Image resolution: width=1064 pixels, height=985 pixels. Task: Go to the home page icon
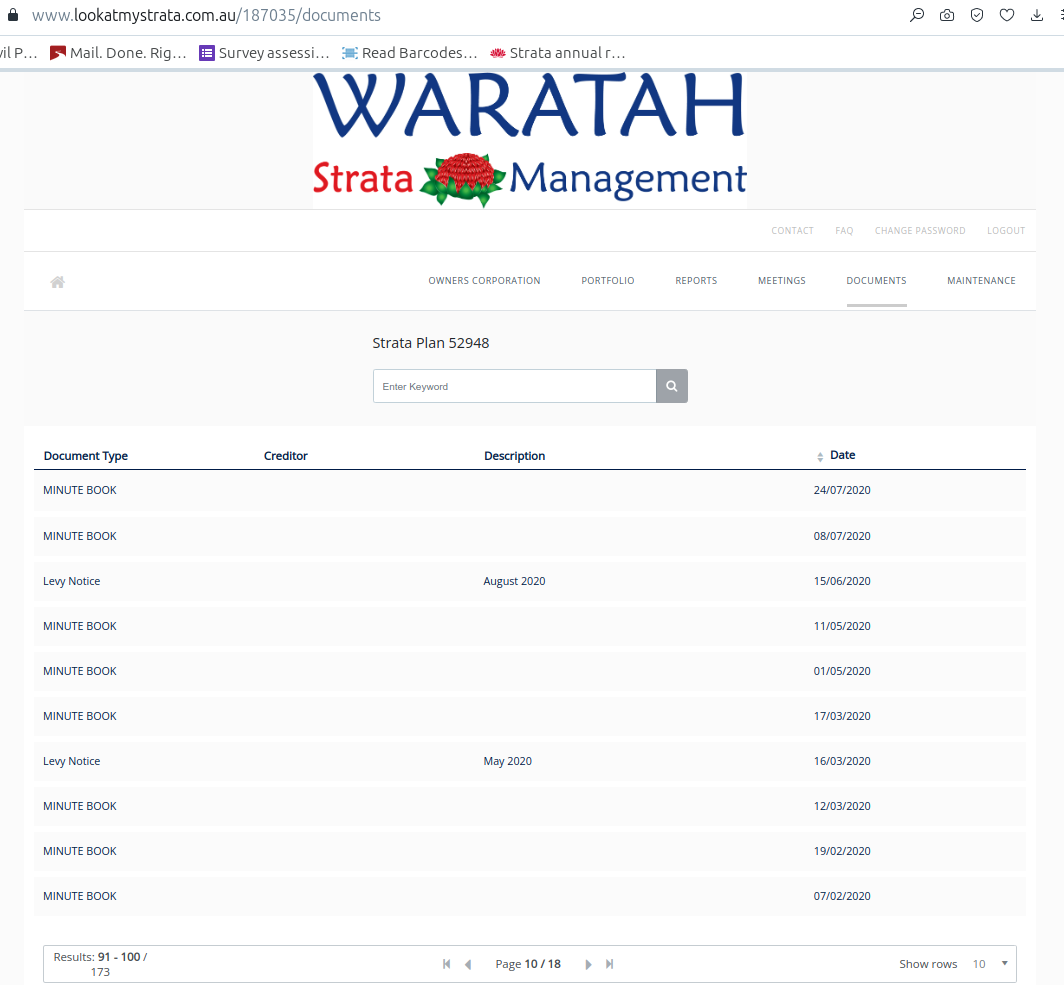tap(58, 282)
